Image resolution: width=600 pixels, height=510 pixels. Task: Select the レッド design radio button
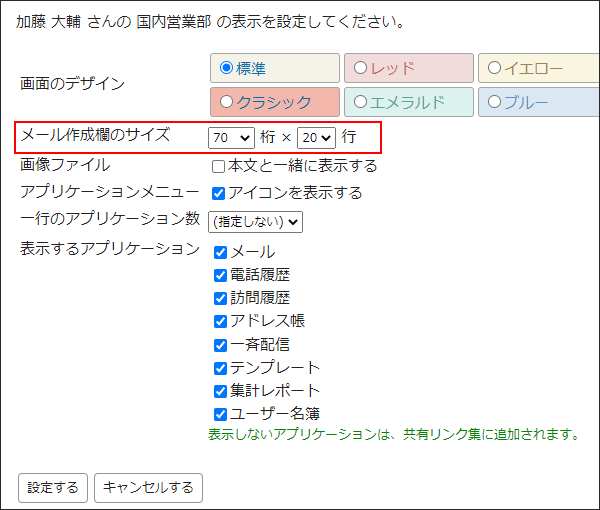pyautogui.click(x=360, y=68)
